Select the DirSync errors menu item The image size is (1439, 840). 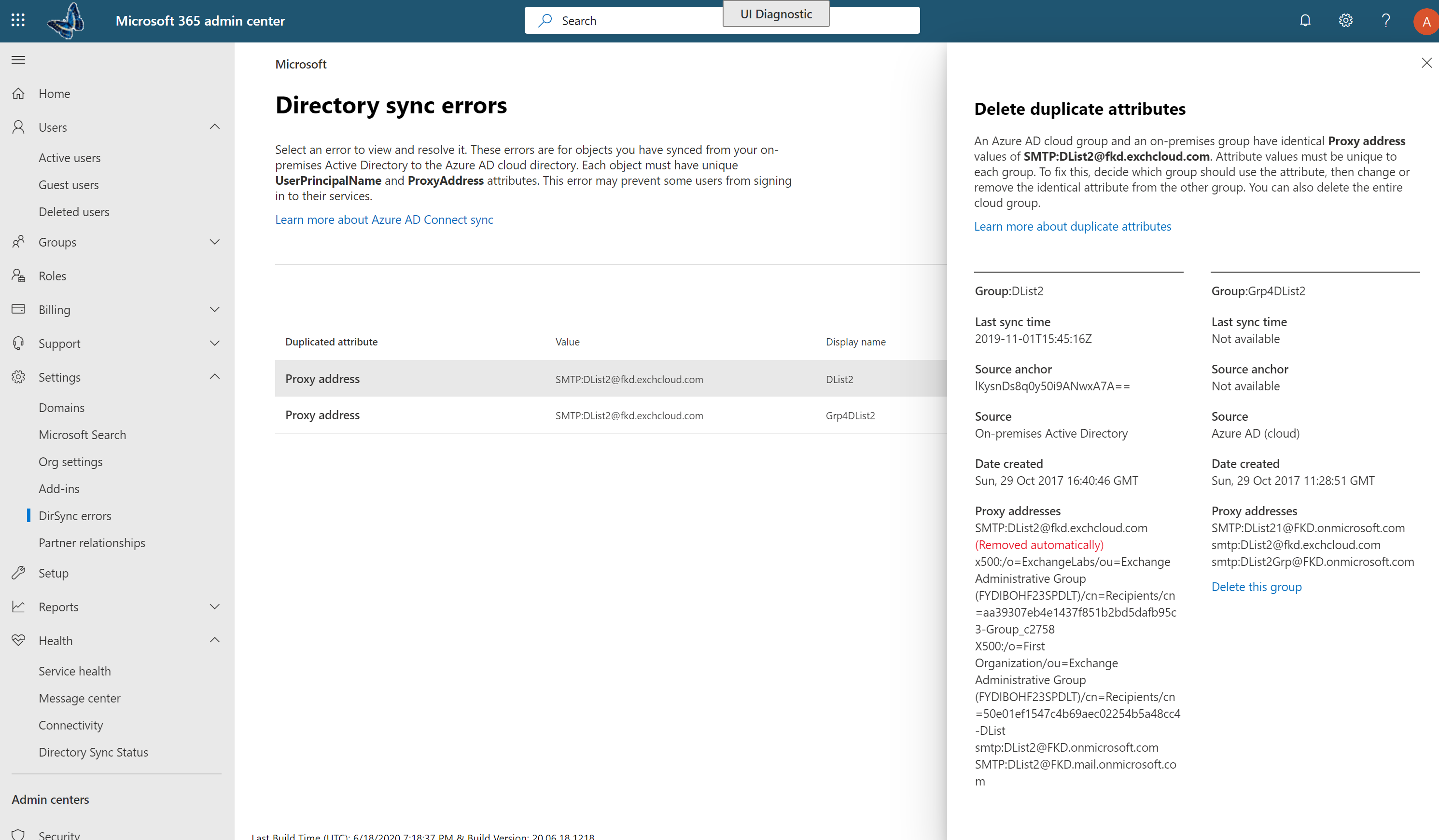click(75, 515)
